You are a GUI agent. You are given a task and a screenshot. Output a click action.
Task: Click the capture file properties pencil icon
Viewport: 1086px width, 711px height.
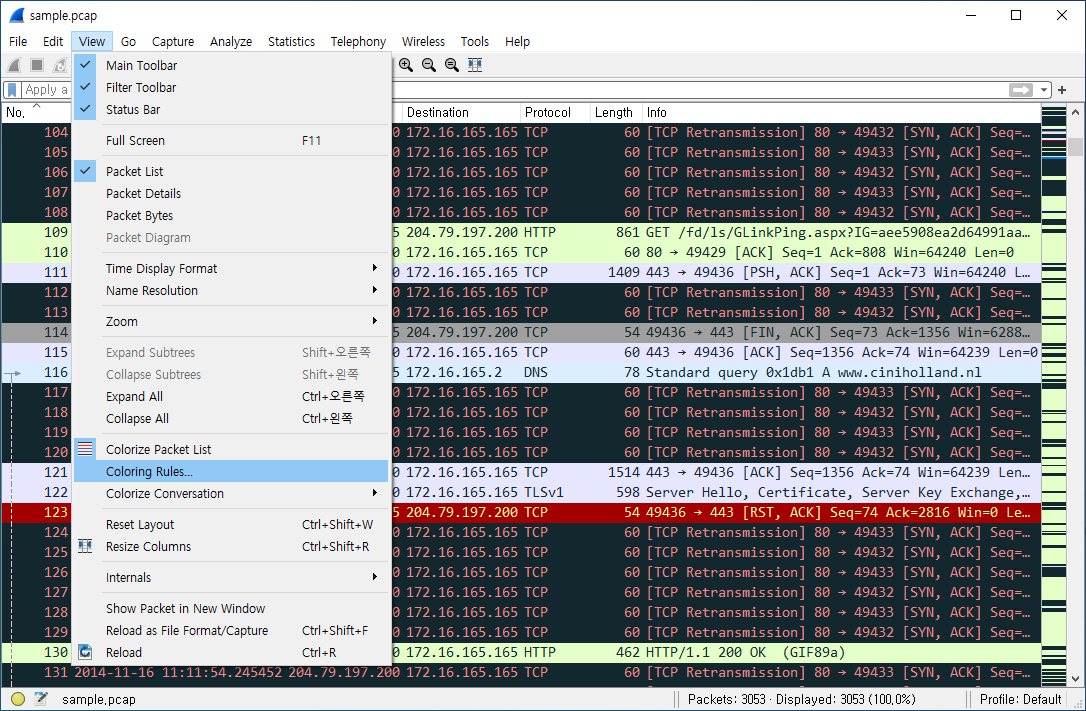pos(41,699)
